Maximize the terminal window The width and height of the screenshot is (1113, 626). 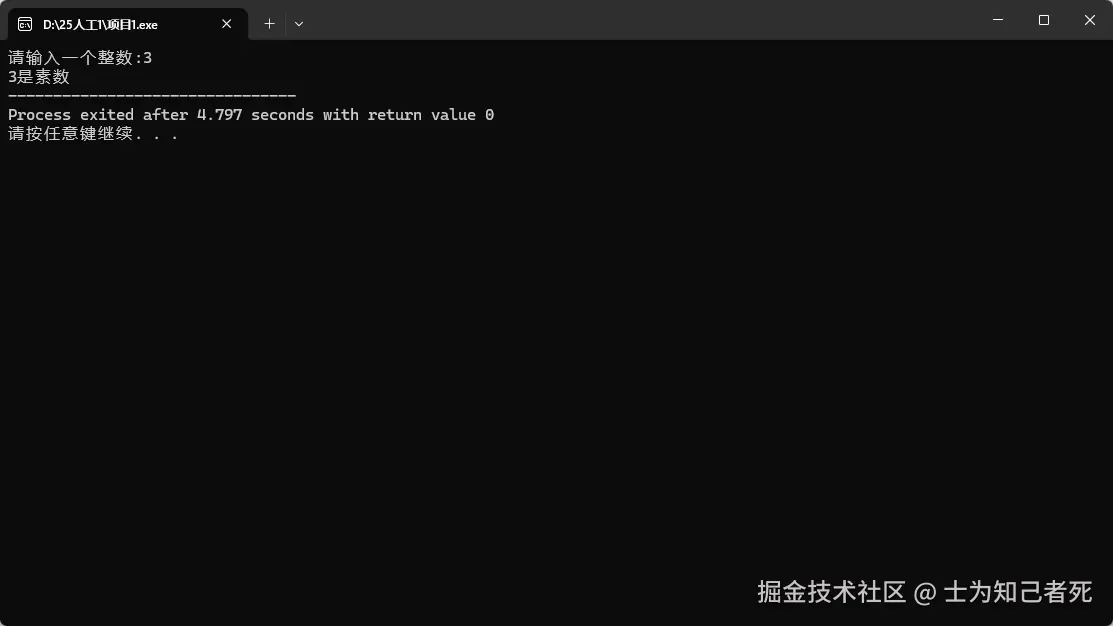1043,20
